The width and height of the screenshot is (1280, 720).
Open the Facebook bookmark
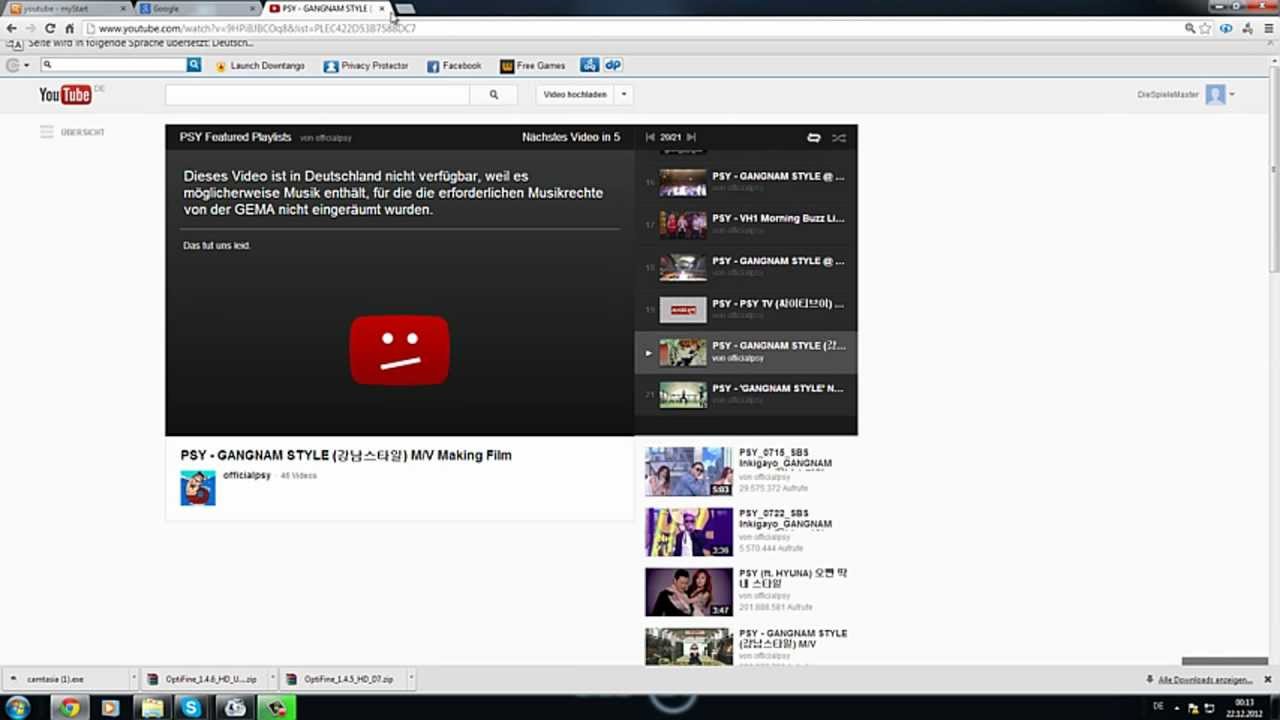454,65
